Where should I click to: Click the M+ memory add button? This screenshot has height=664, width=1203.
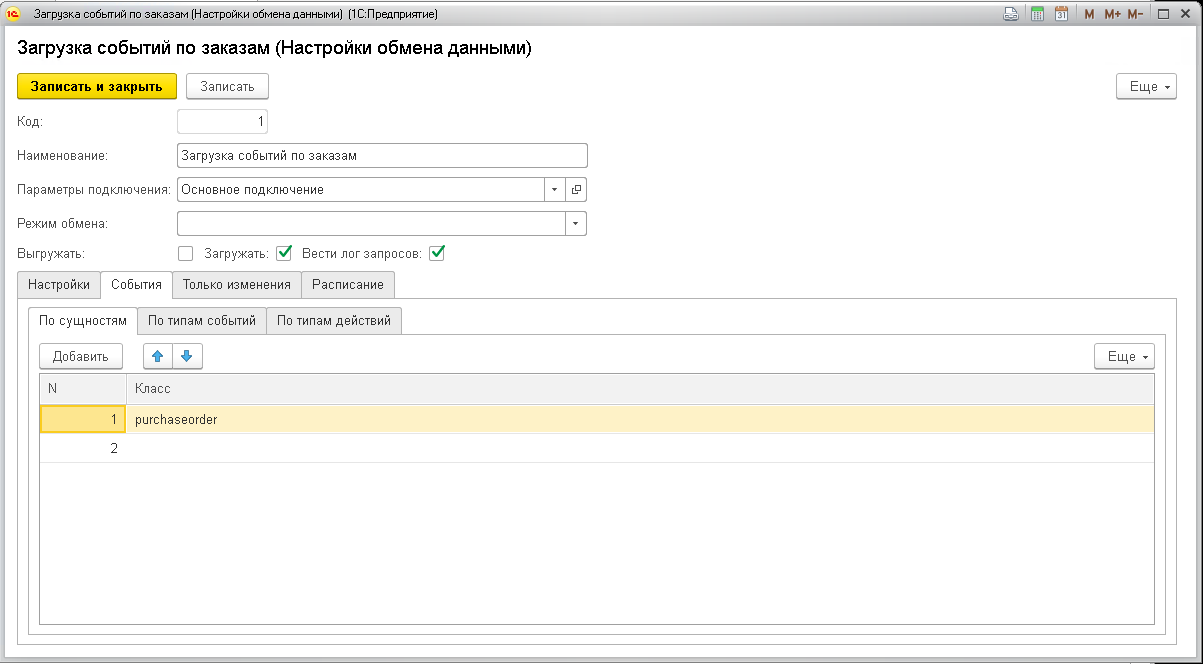[1112, 14]
